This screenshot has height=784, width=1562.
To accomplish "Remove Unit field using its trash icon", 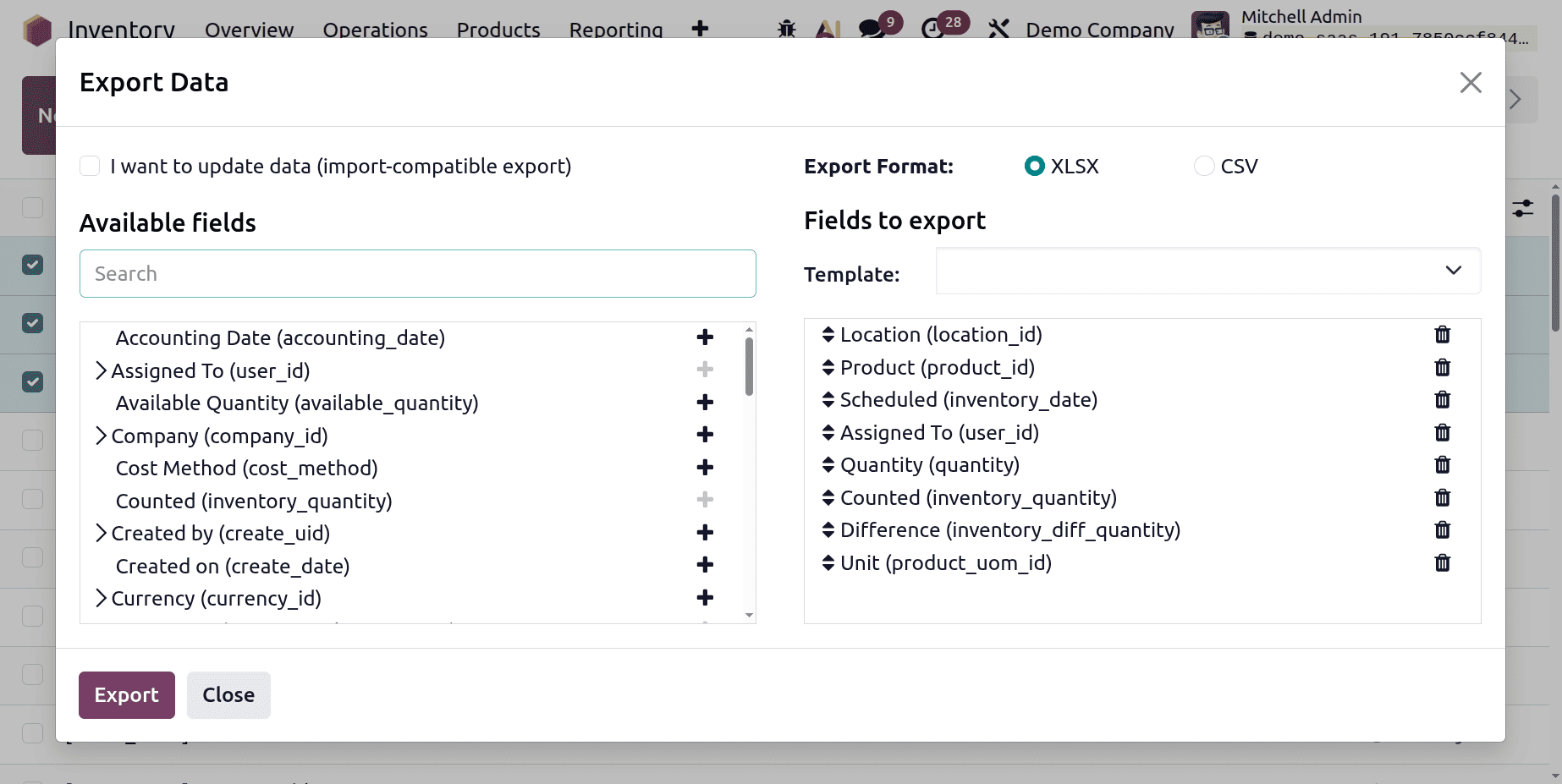I will tap(1443, 562).
